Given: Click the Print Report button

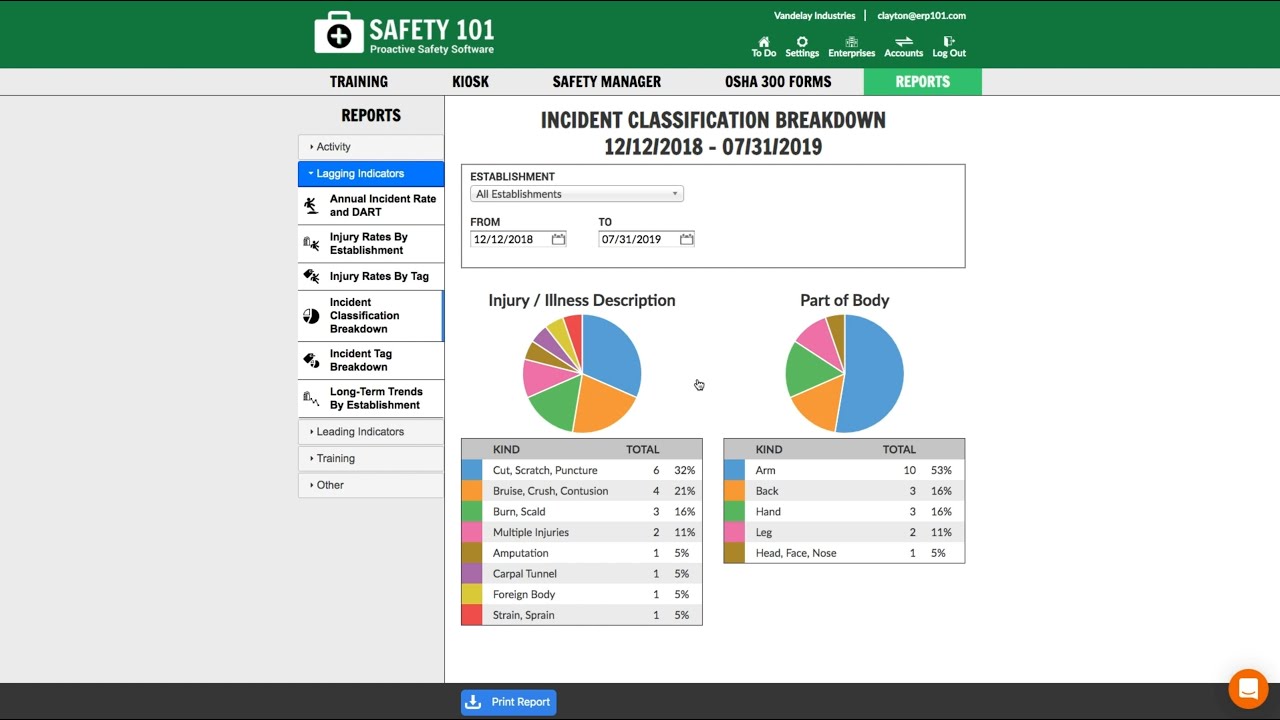Looking at the screenshot, I should click(x=508, y=702).
